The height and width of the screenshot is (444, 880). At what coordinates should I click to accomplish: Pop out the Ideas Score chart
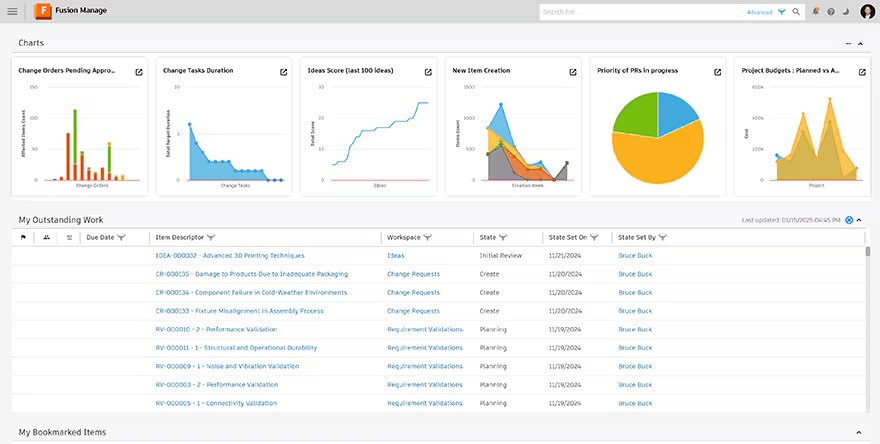pyautogui.click(x=428, y=72)
